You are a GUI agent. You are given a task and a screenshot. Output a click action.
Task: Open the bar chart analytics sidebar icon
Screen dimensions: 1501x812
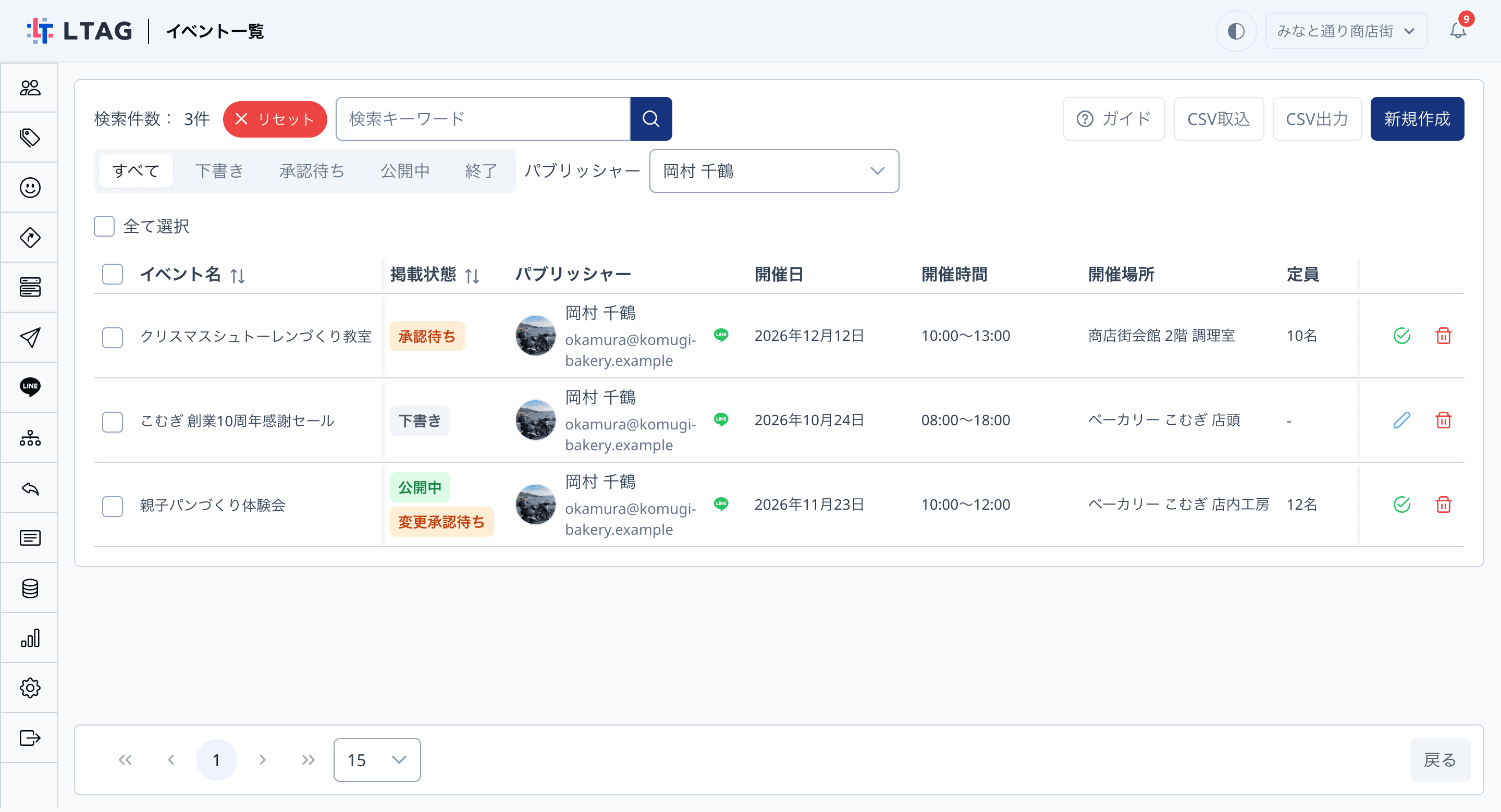[30, 638]
